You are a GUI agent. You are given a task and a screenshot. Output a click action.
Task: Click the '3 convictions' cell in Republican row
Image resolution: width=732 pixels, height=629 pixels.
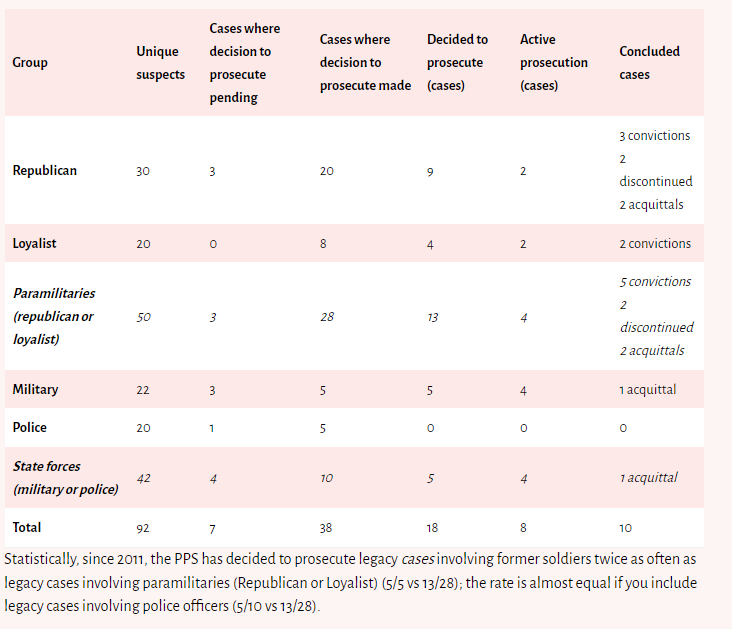point(654,136)
